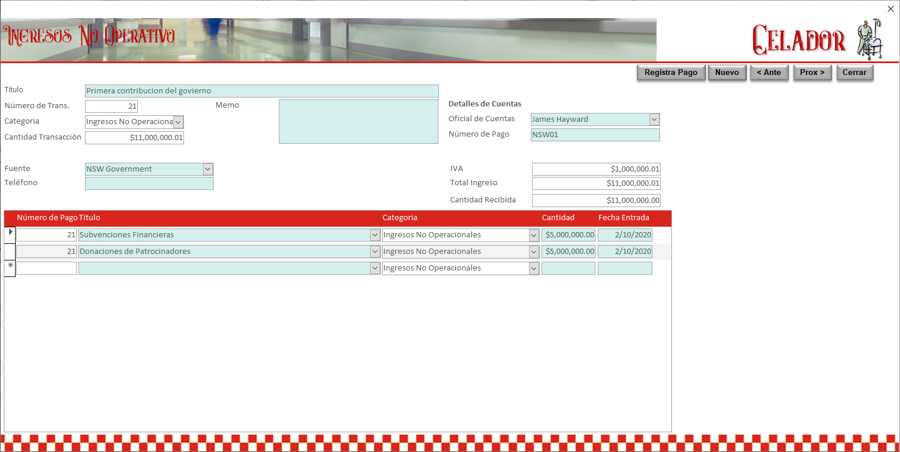The height and width of the screenshot is (452, 900).
Task: Go to previous record with < Ante
Action: point(769,72)
